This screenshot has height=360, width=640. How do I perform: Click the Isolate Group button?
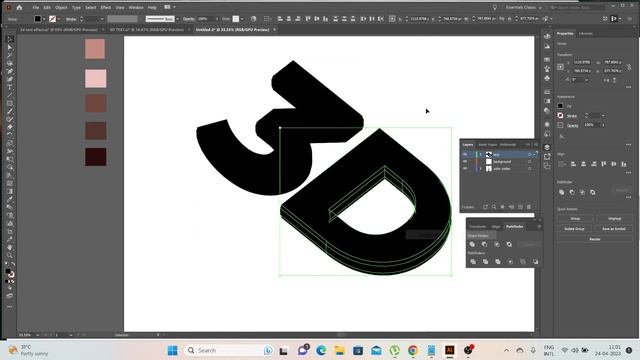[575, 229]
